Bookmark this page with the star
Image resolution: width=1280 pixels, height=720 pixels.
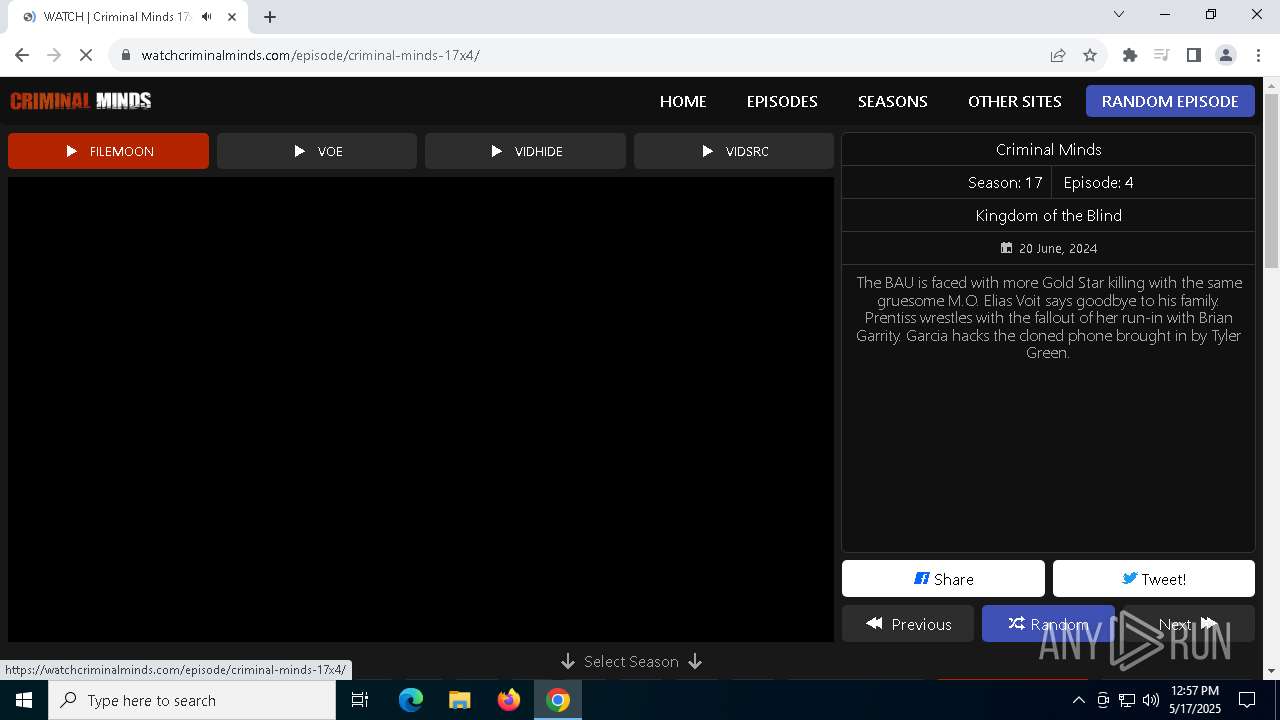coord(1090,55)
